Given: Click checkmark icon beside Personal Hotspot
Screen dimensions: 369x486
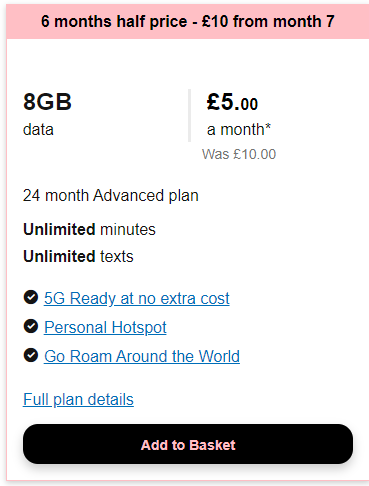Looking at the screenshot, I should click(31, 326).
